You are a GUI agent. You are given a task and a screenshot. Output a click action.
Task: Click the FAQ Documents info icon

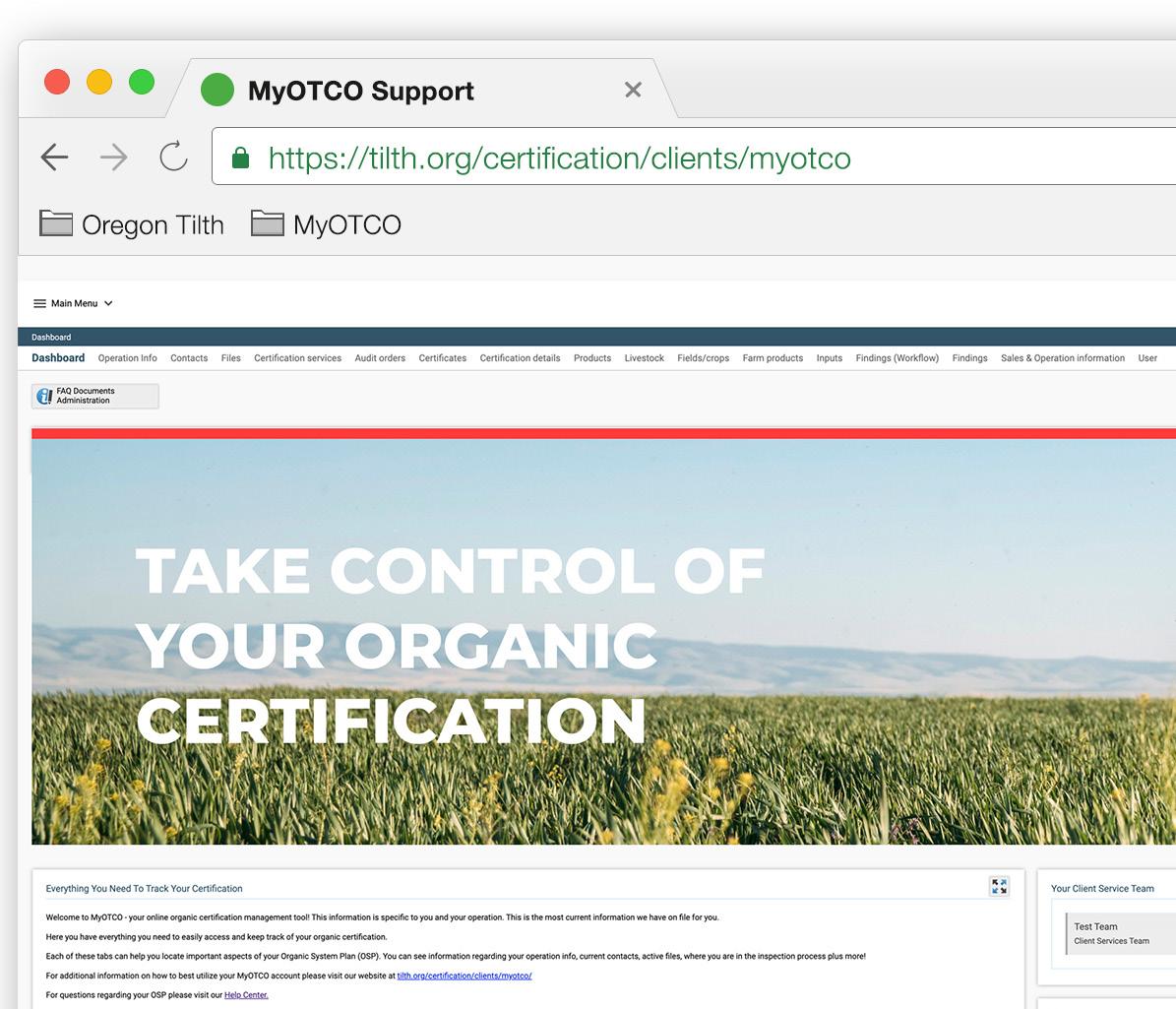45,396
